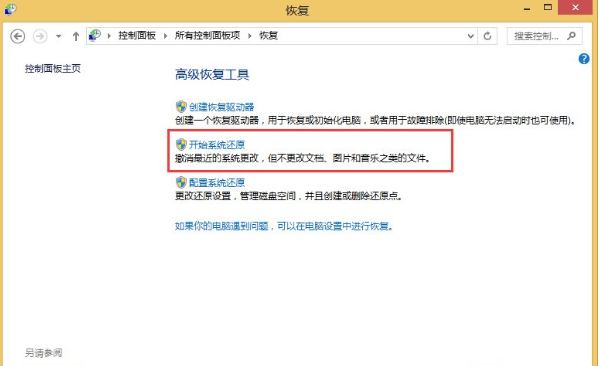Go back with the back arrow button

point(18,36)
